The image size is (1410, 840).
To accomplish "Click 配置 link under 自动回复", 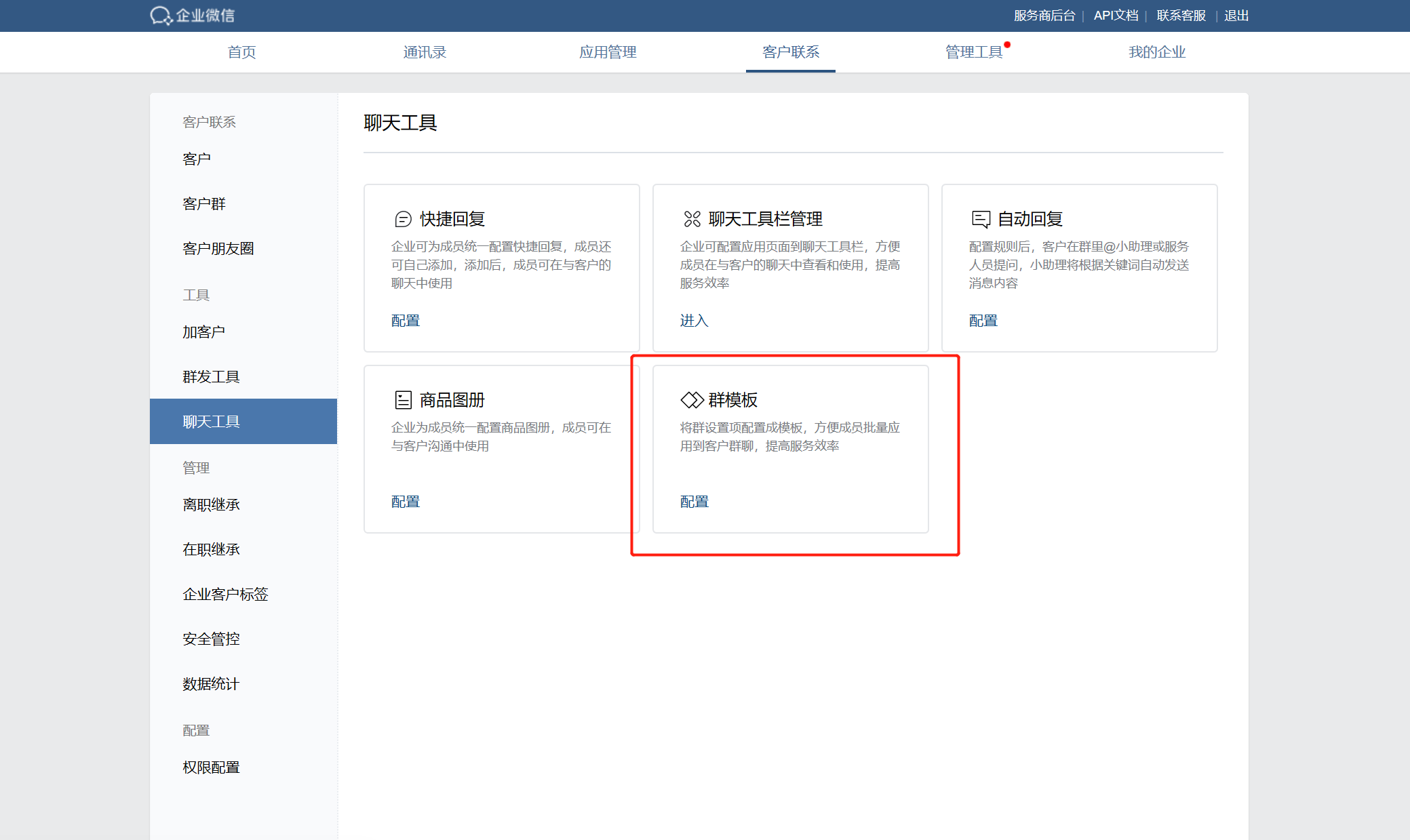I will pyautogui.click(x=983, y=321).
